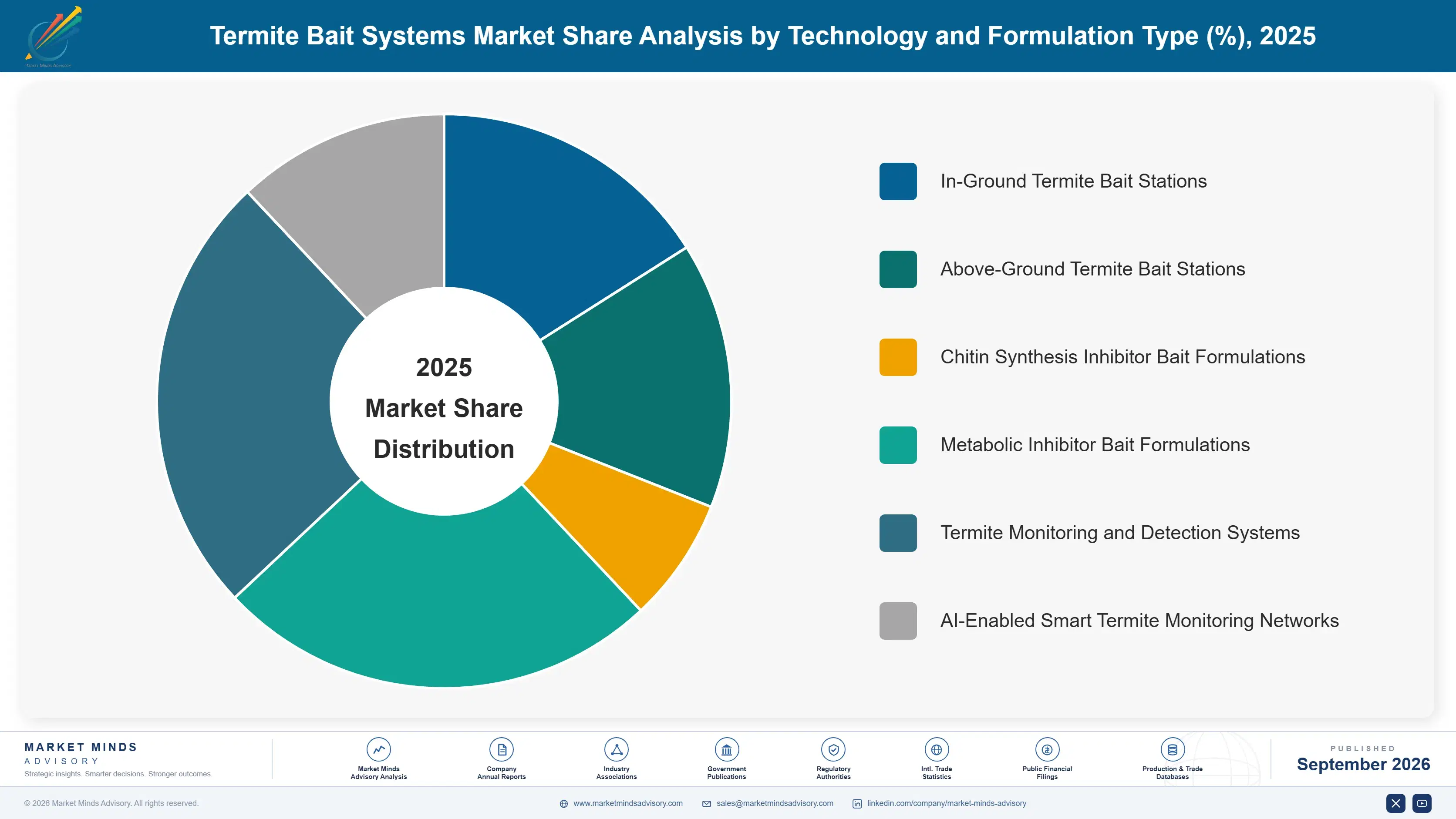Click the Market Minds Advisory Analysis icon
This screenshot has width=1456, height=819.
point(378,749)
